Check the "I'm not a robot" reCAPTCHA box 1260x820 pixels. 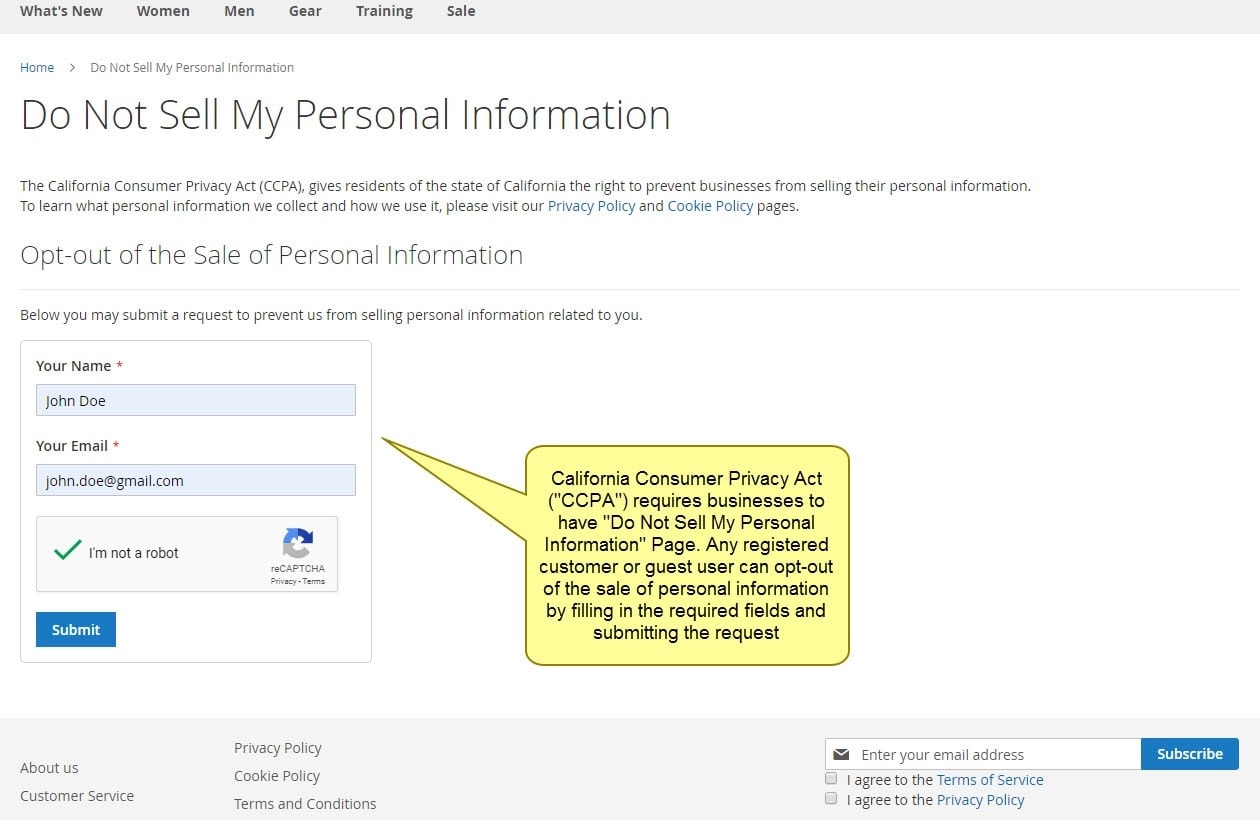point(67,552)
